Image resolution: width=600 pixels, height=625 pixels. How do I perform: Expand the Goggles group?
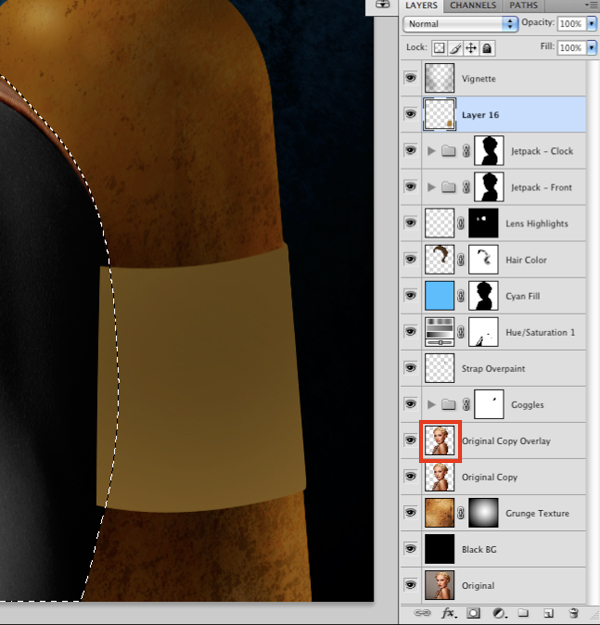(x=431, y=405)
